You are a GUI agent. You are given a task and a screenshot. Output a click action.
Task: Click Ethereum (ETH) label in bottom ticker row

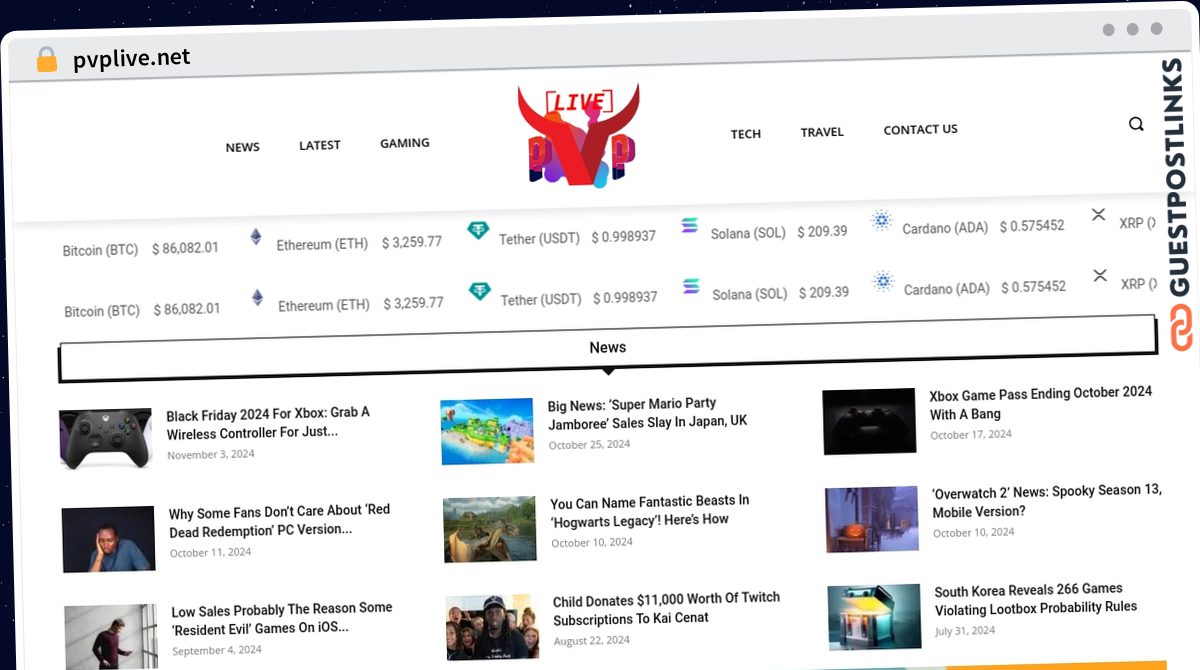(324, 305)
